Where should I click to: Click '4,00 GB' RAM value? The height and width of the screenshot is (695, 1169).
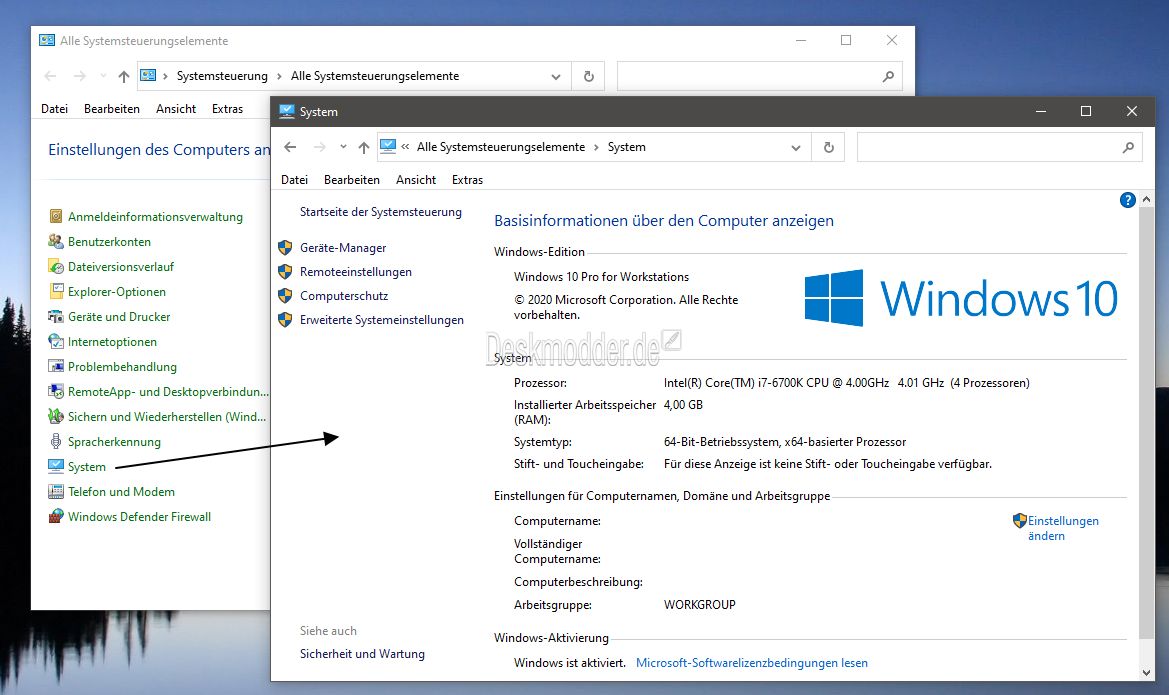683,405
